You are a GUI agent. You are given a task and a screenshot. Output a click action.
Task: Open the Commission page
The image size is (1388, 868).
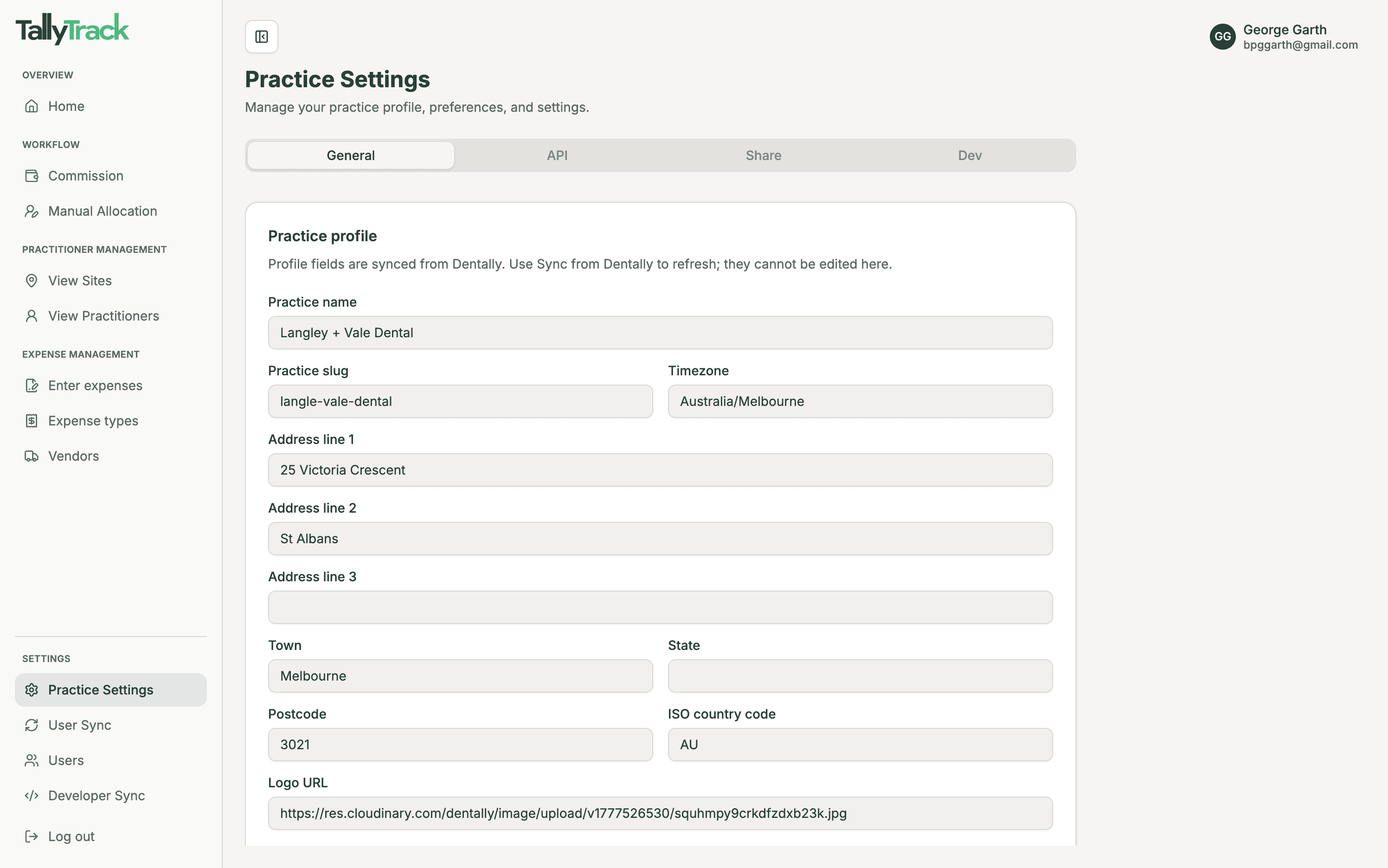[111, 176]
